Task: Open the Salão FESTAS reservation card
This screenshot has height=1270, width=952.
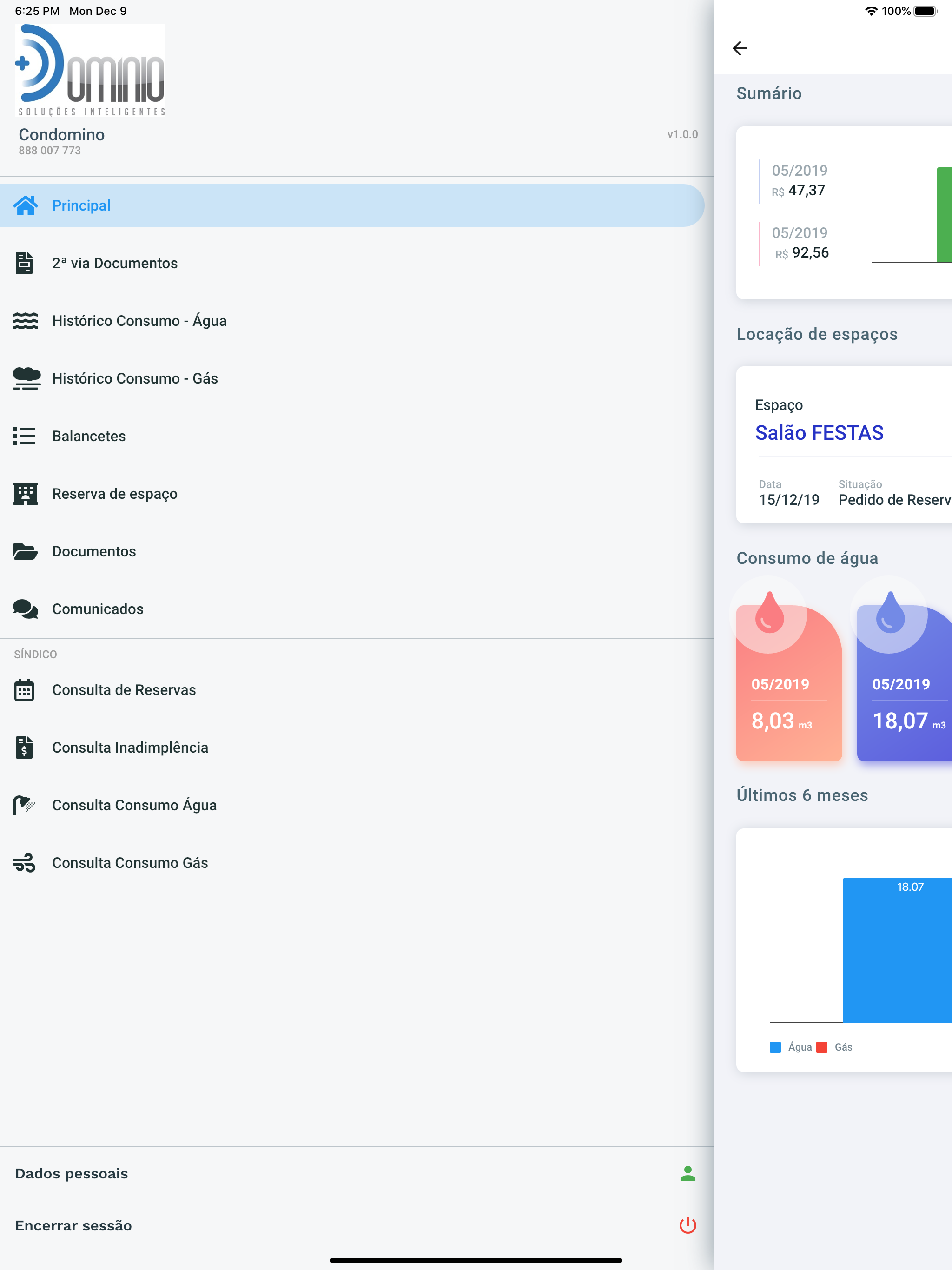Action: click(x=844, y=445)
